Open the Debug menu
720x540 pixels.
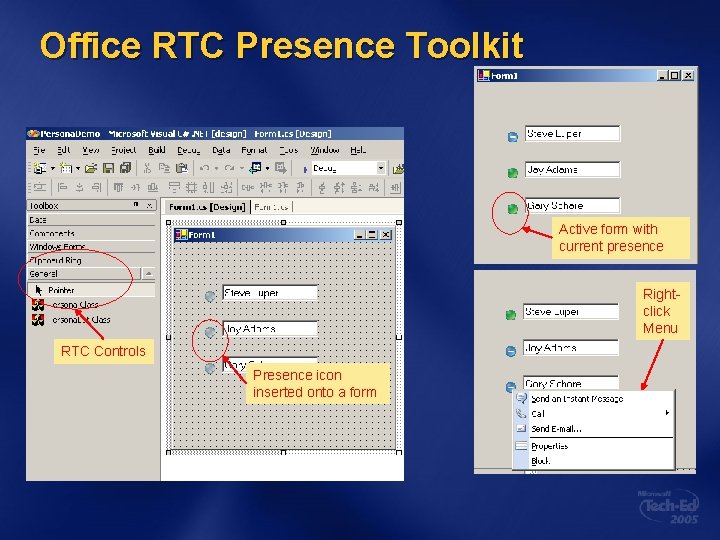pos(189,150)
